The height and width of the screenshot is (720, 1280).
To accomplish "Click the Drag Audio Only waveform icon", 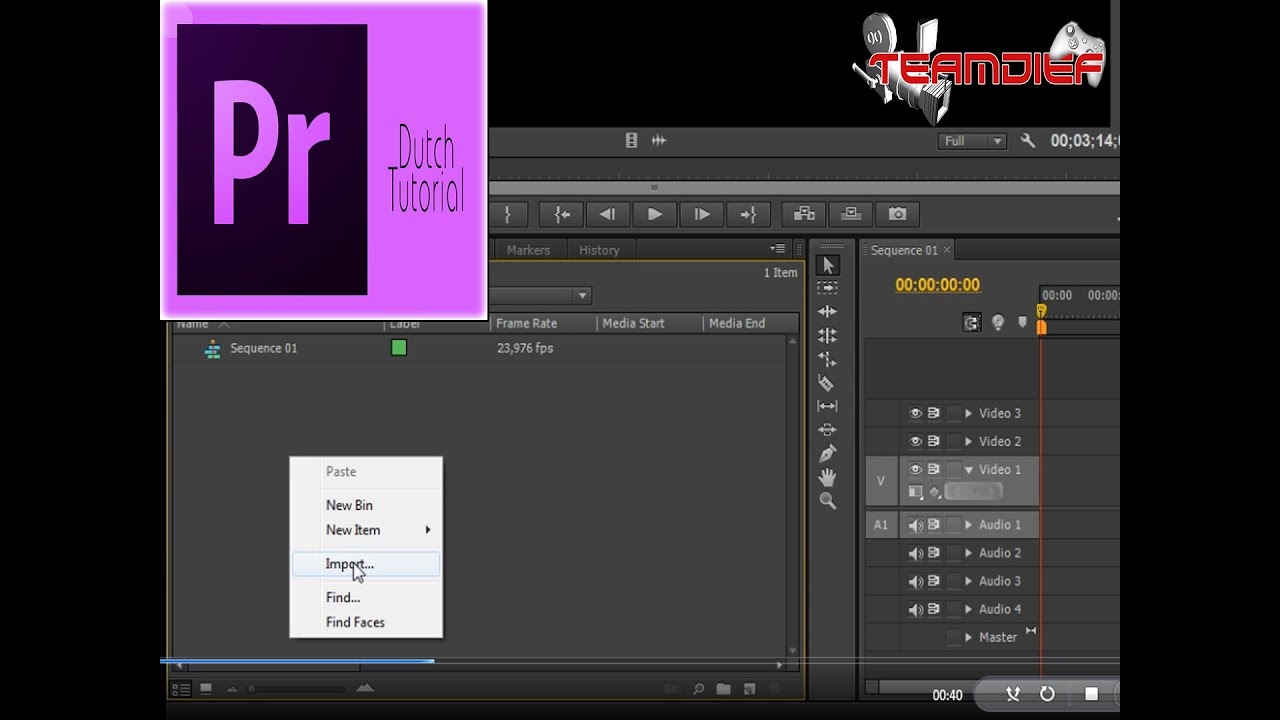I will click(659, 141).
